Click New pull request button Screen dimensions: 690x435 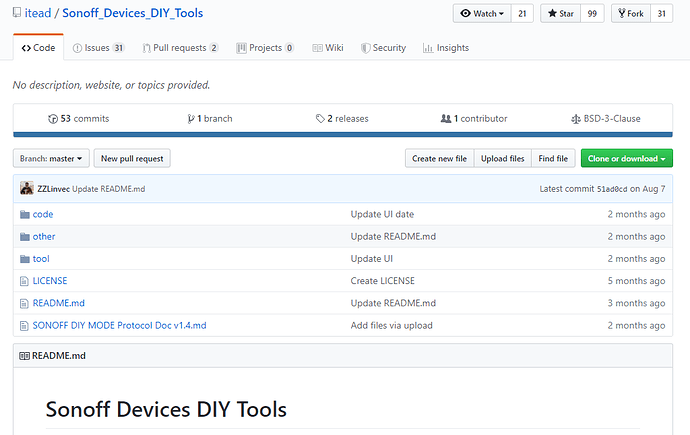tap(132, 158)
